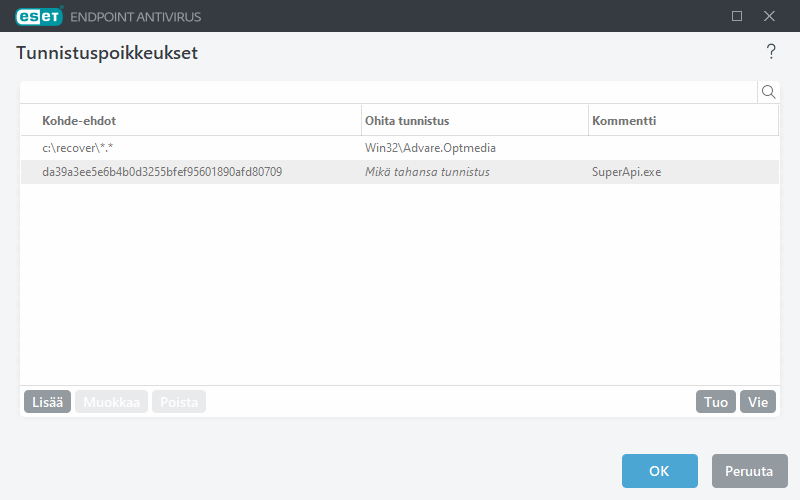Import exclusions with the Tuo button

(x=716, y=402)
